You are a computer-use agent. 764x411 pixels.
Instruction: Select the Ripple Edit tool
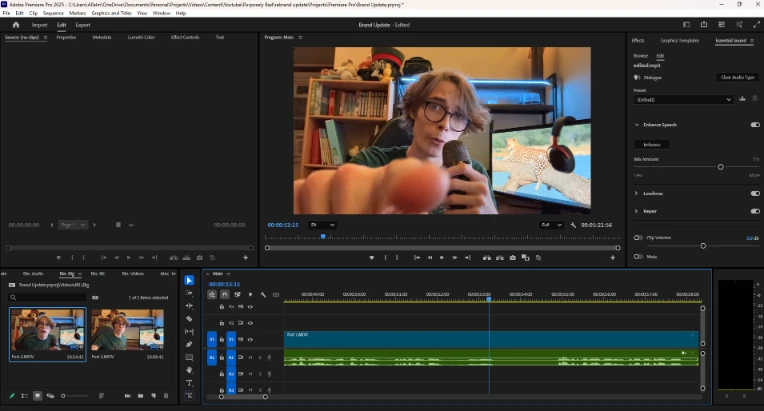point(189,306)
